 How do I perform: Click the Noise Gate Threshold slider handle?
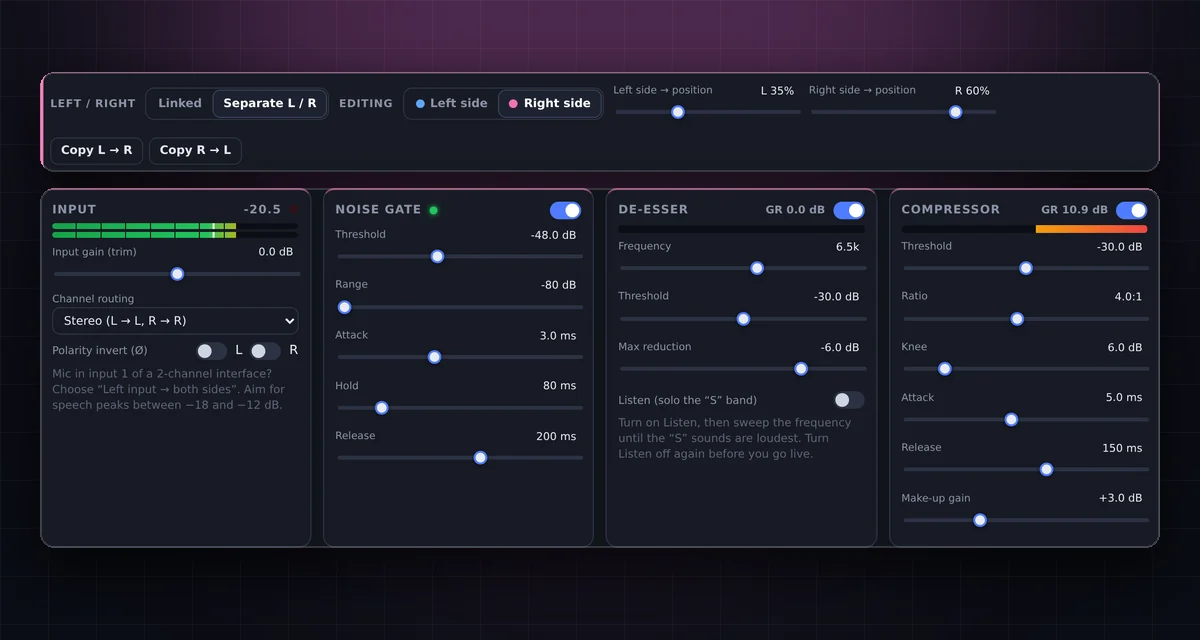pyautogui.click(x=437, y=256)
